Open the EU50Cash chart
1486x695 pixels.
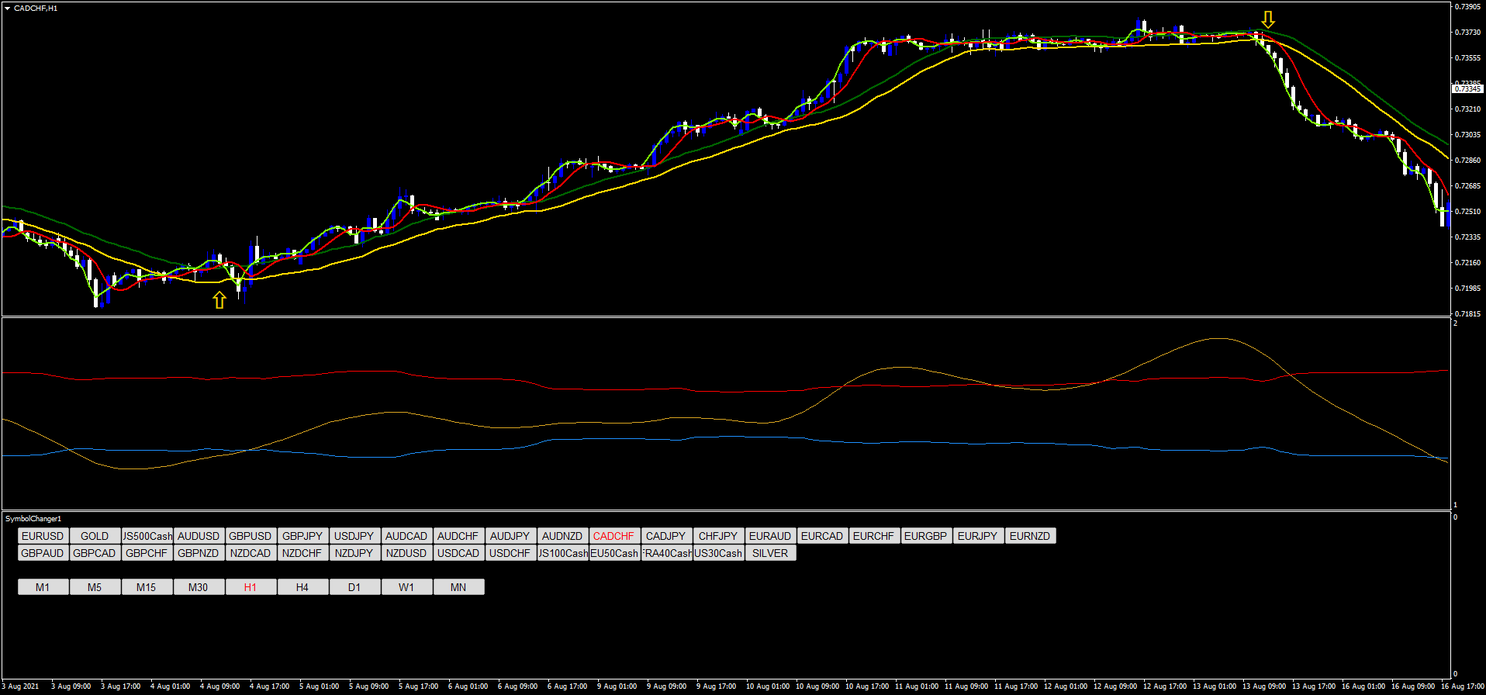point(614,553)
